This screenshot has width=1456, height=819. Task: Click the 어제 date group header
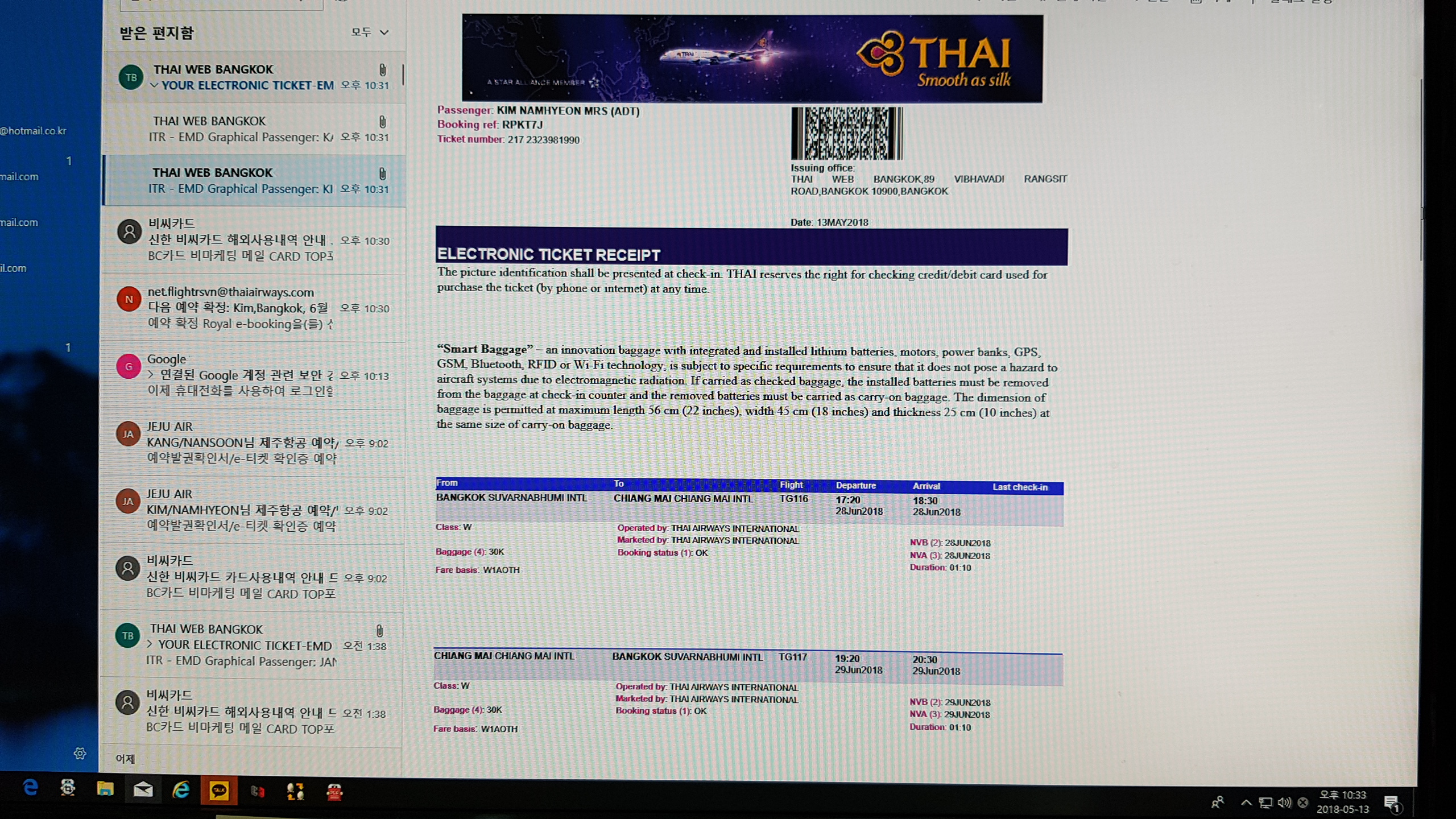point(126,759)
